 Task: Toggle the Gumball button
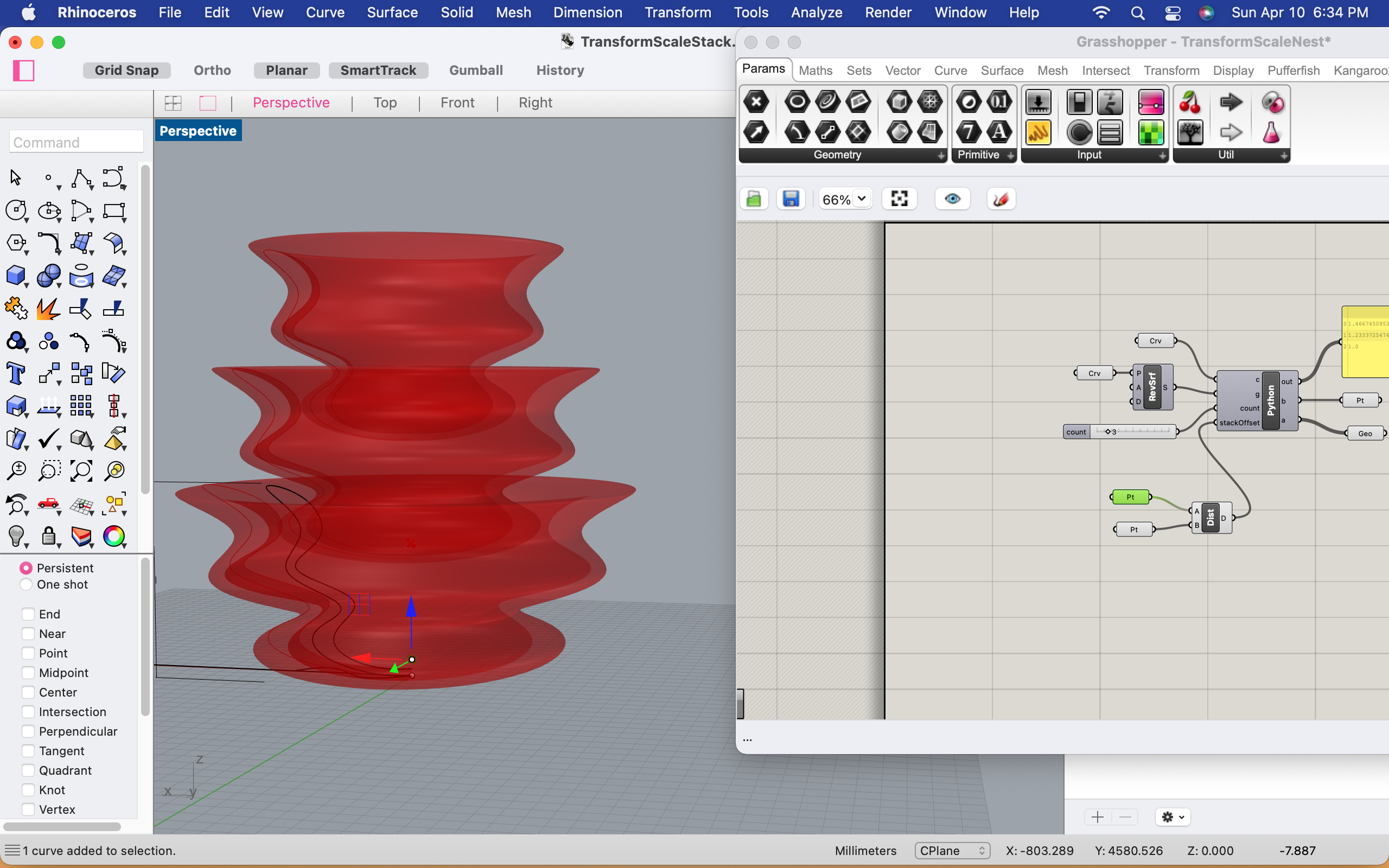(475, 70)
